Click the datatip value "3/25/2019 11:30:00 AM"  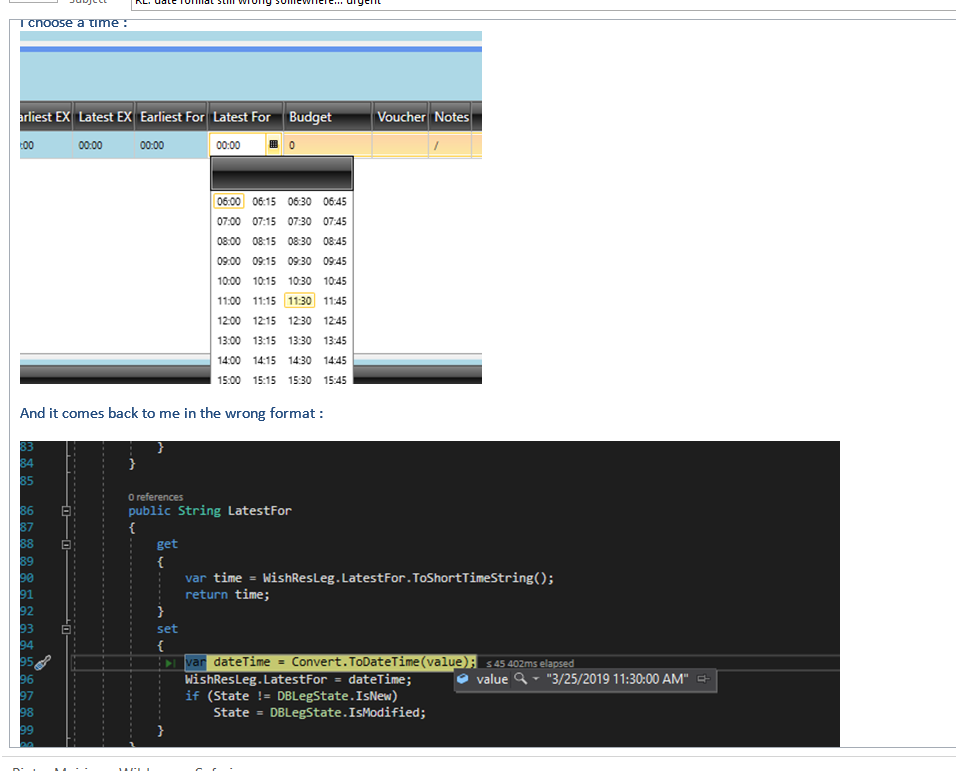(617, 679)
